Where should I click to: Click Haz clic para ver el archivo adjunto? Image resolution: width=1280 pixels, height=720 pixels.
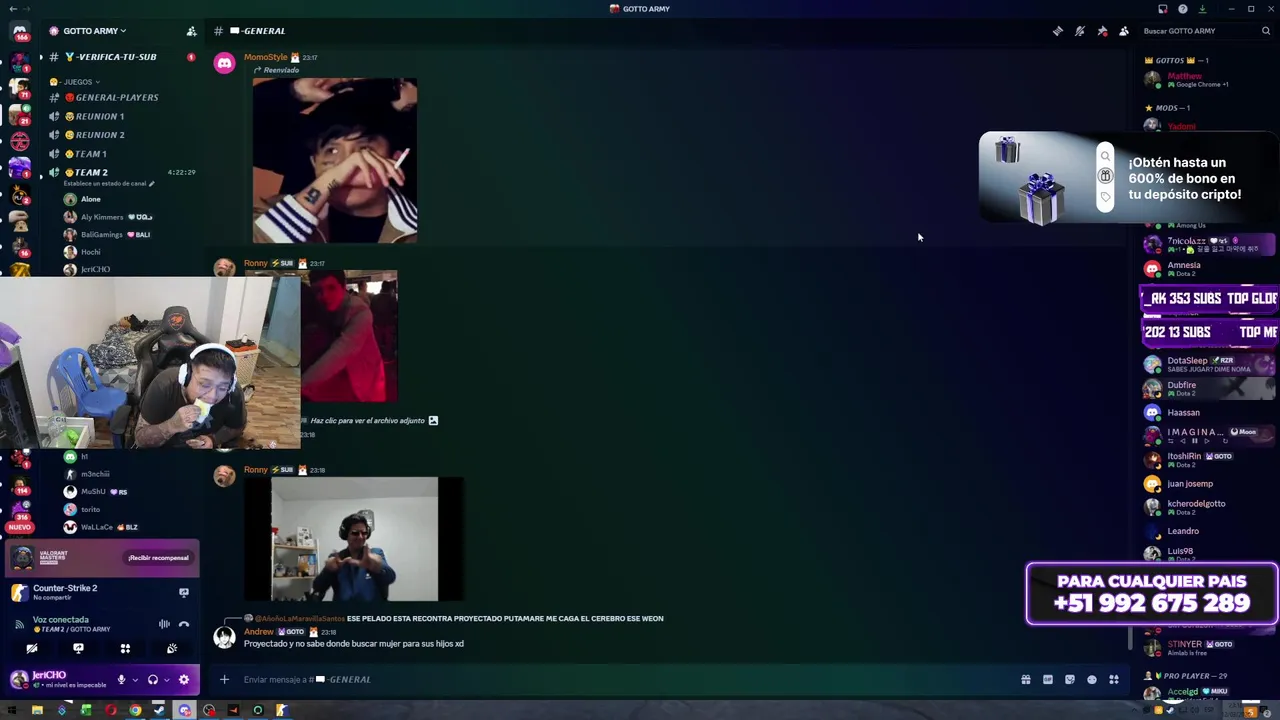pos(368,421)
